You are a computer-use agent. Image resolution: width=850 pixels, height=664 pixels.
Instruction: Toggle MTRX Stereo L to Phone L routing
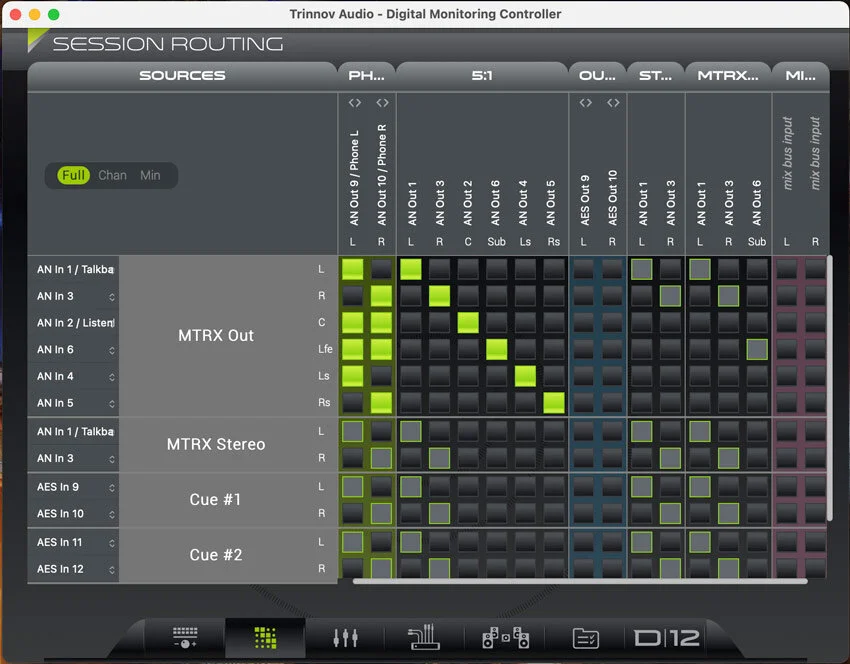pos(353,431)
